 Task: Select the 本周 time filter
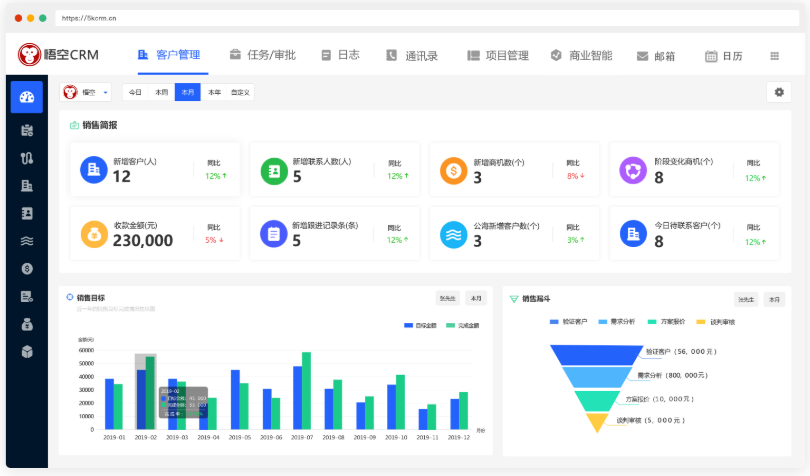(x=162, y=92)
